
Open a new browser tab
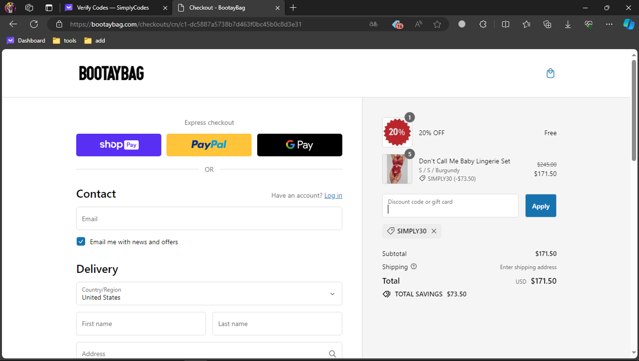(x=293, y=7)
